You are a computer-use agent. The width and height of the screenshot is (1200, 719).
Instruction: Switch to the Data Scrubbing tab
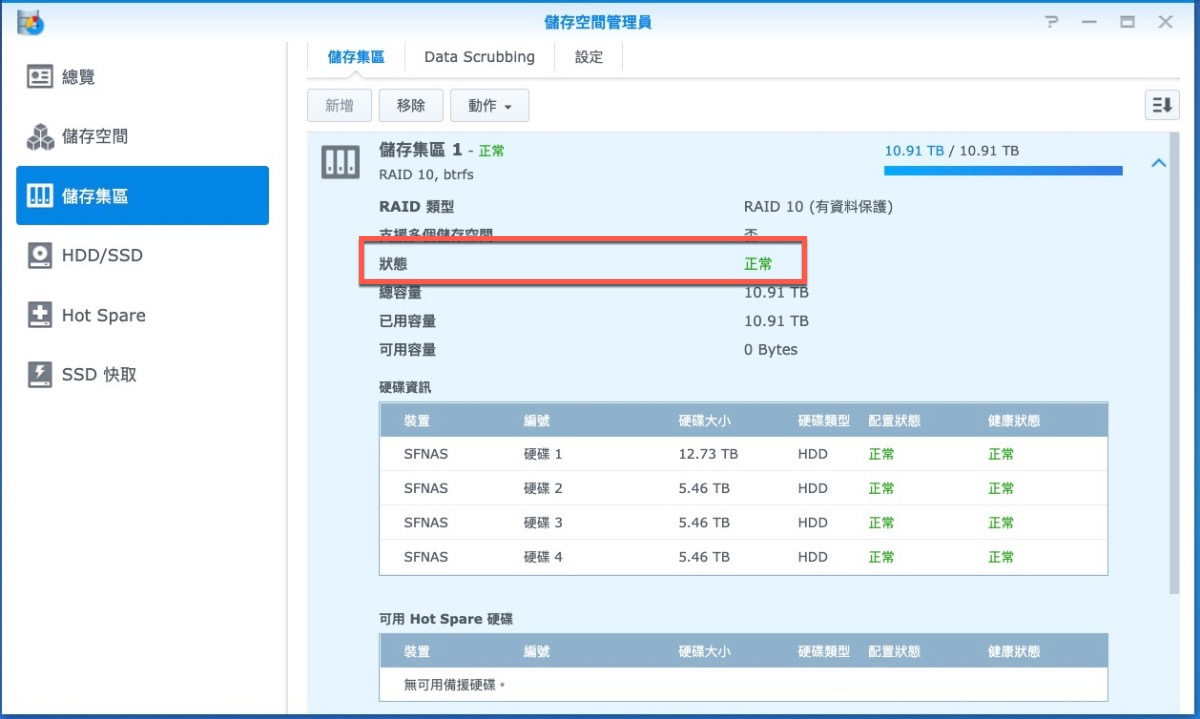click(479, 57)
